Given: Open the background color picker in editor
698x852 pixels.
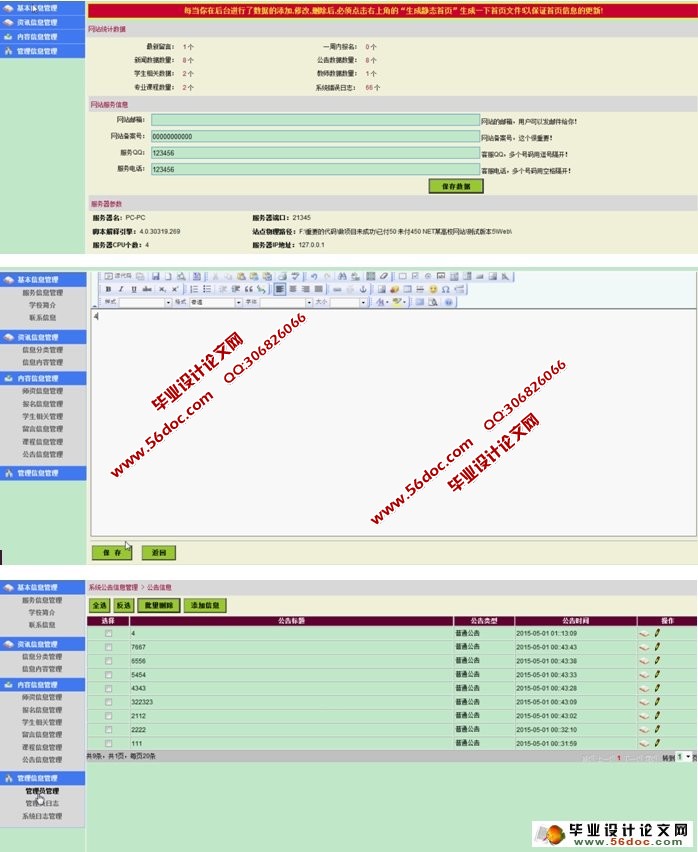Looking at the screenshot, I should 399,302.
